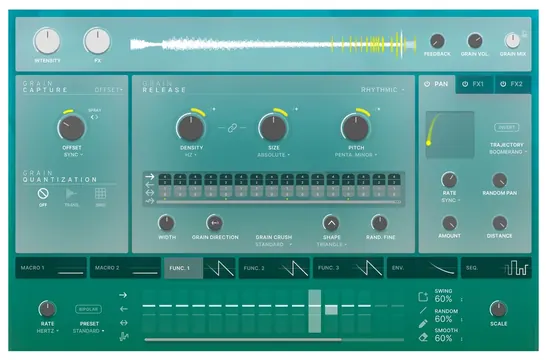Click the Grain Vol. knob
The height and width of the screenshot is (360, 547).
click(x=474, y=41)
